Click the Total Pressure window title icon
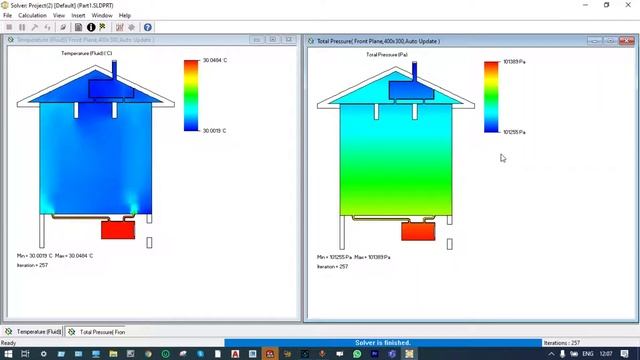This screenshot has height=360, width=640. pos(311,41)
